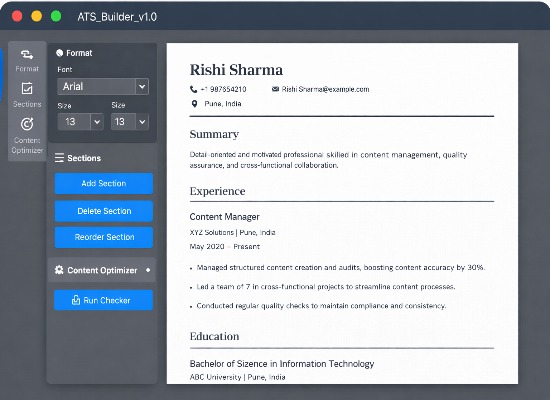Image resolution: width=550 pixels, height=400 pixels.
Task: Click the gear icon beside Content Optimizer
Action: [59, 270]
